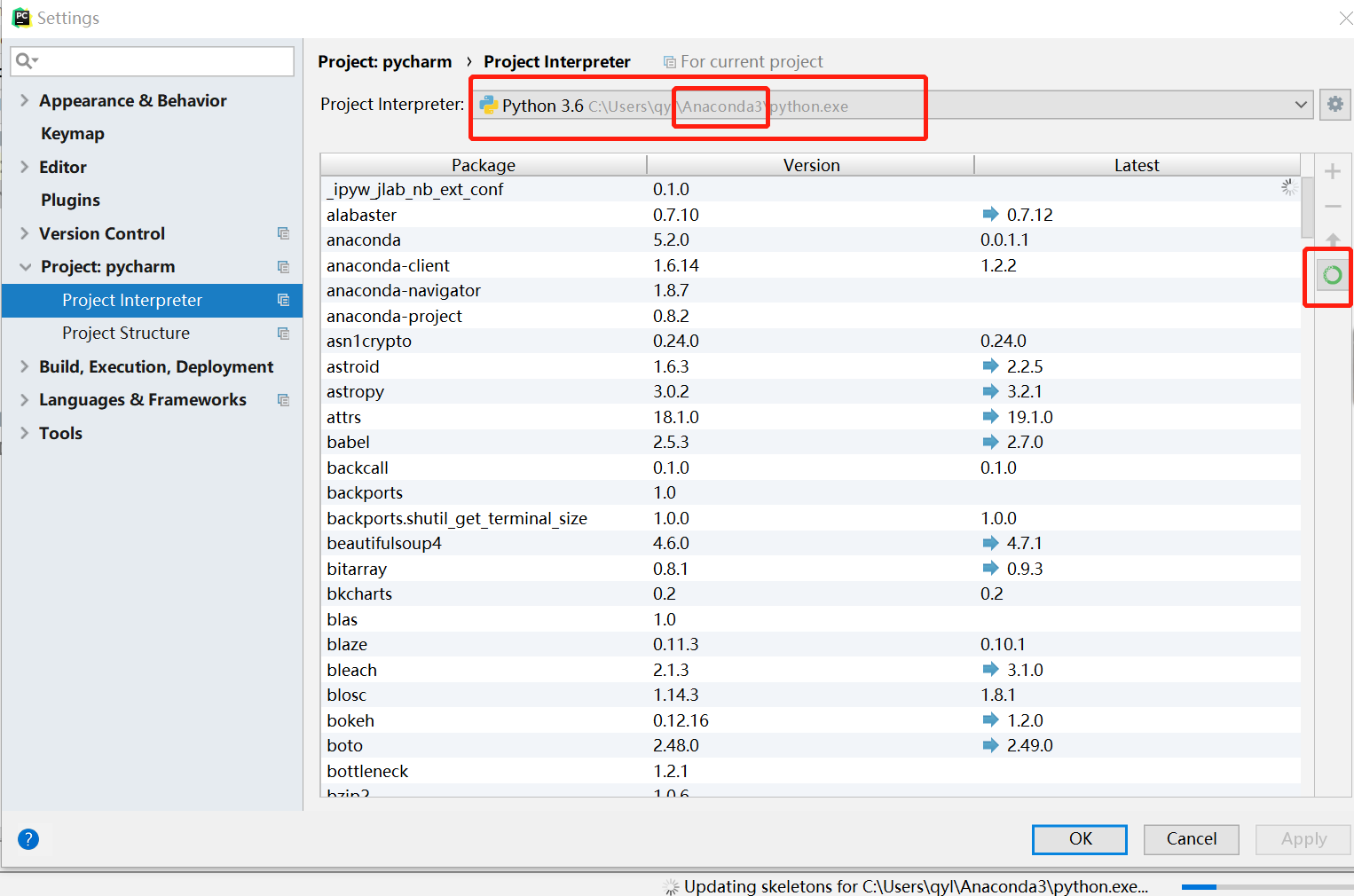
Task: Click project-scope icon on Project Interpreter row
Action: 283,300
